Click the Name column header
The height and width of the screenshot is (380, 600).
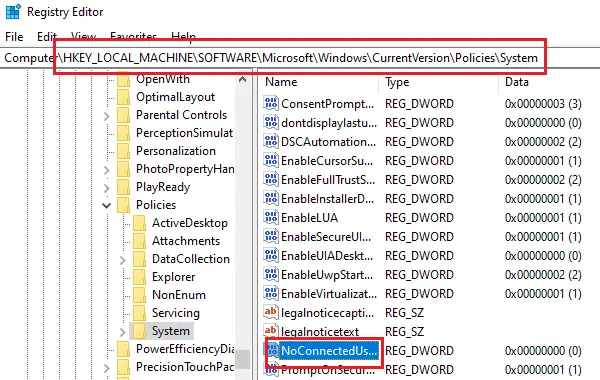click(x=281, y=82)
